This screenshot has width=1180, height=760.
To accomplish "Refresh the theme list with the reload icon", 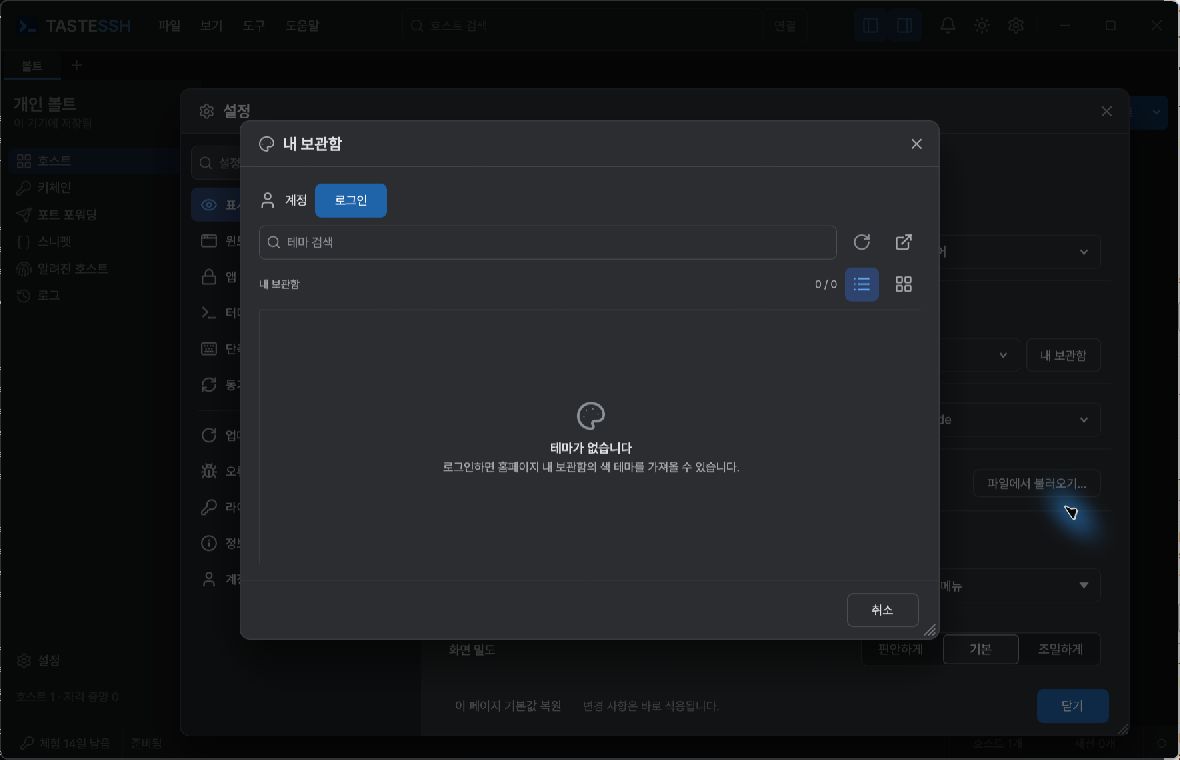I will tap(862, 242).
